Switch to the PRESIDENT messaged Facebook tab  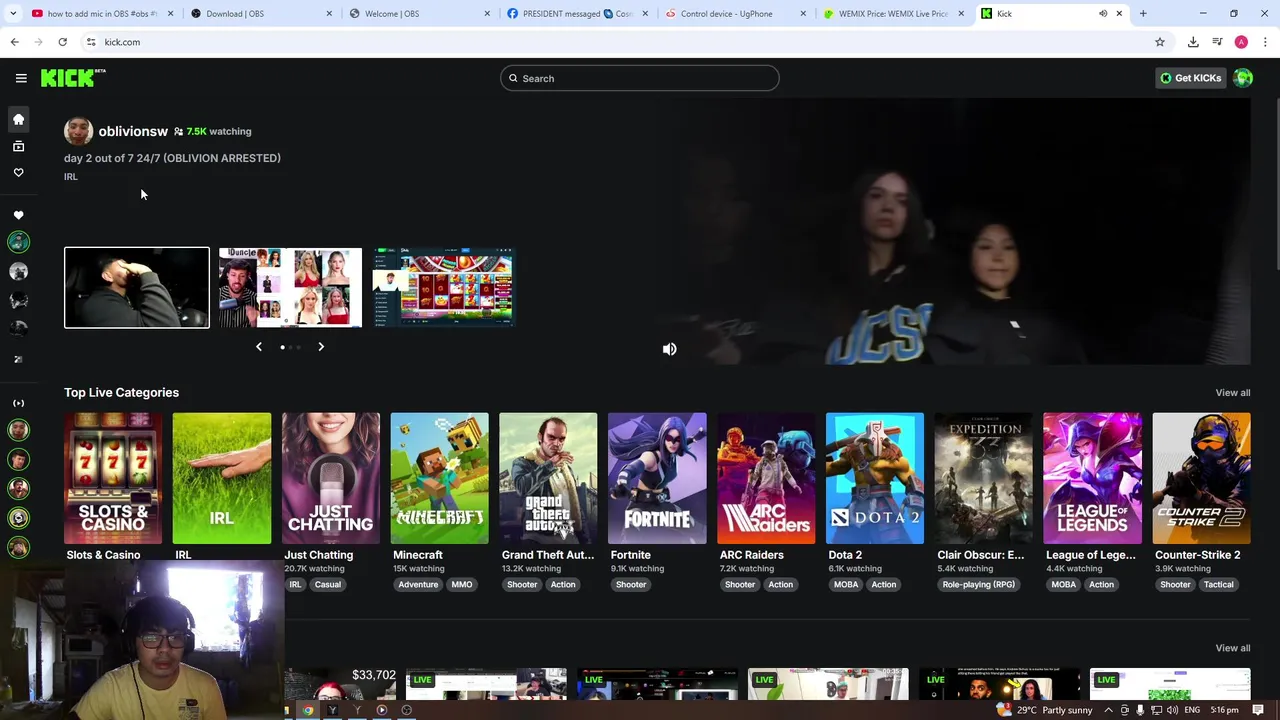(580, 14)
